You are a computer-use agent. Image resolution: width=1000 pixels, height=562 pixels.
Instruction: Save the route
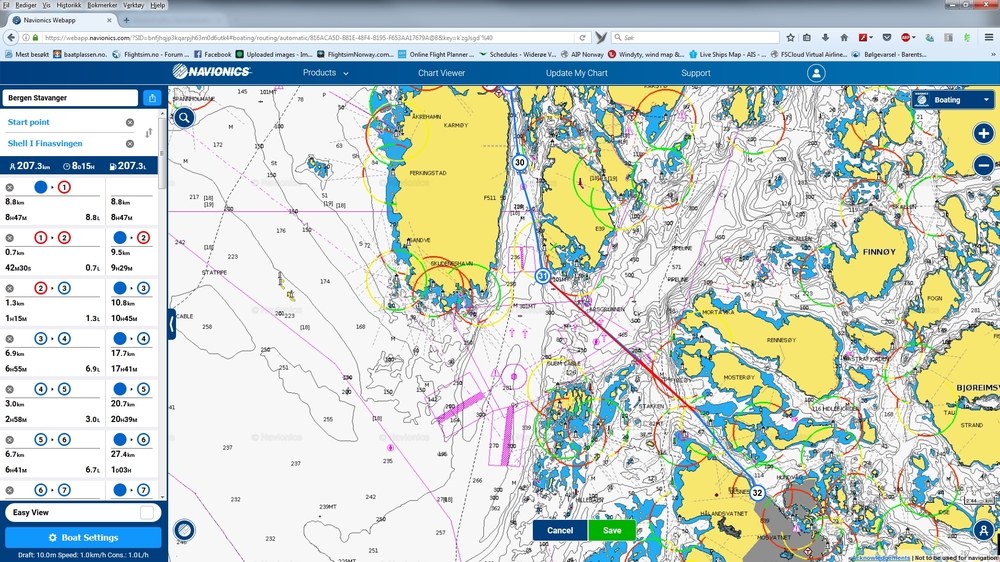pyautogui.click(x=612, y=530)
